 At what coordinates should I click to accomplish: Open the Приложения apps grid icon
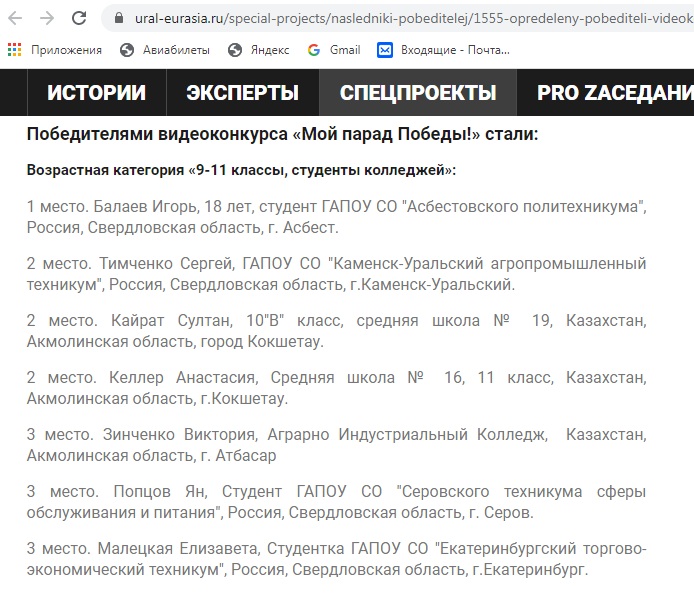coord(15,50)
